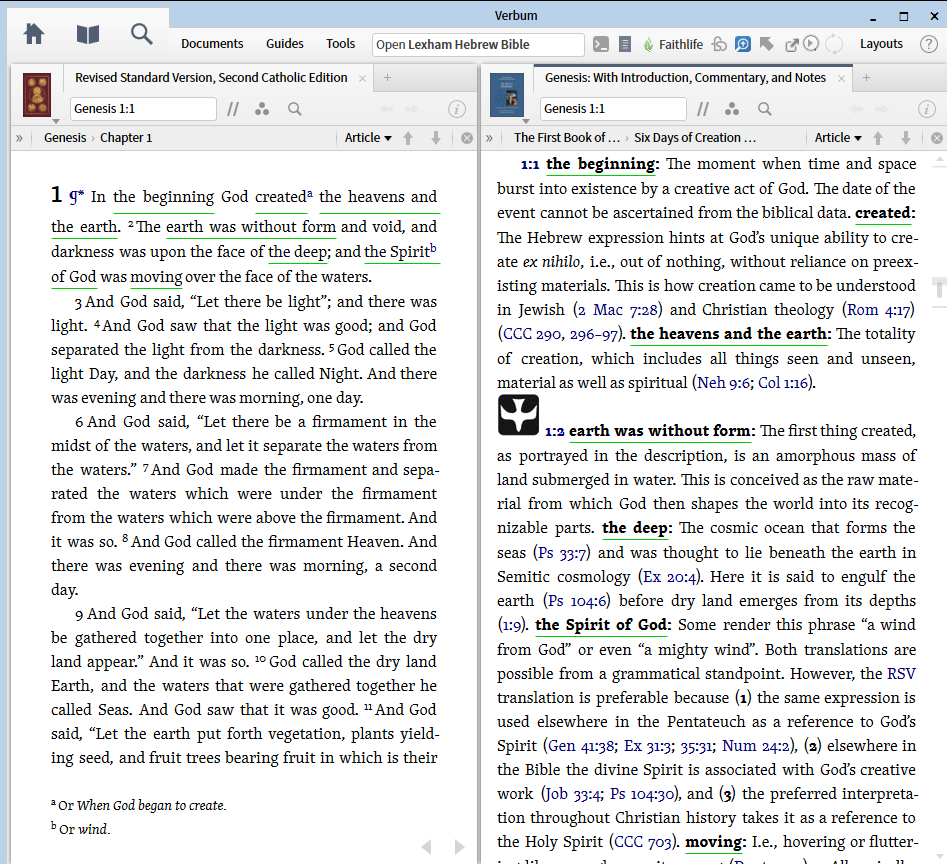Go to next article in RSV panel
Viewport: 947px width, 864px height.
[436, 138]
